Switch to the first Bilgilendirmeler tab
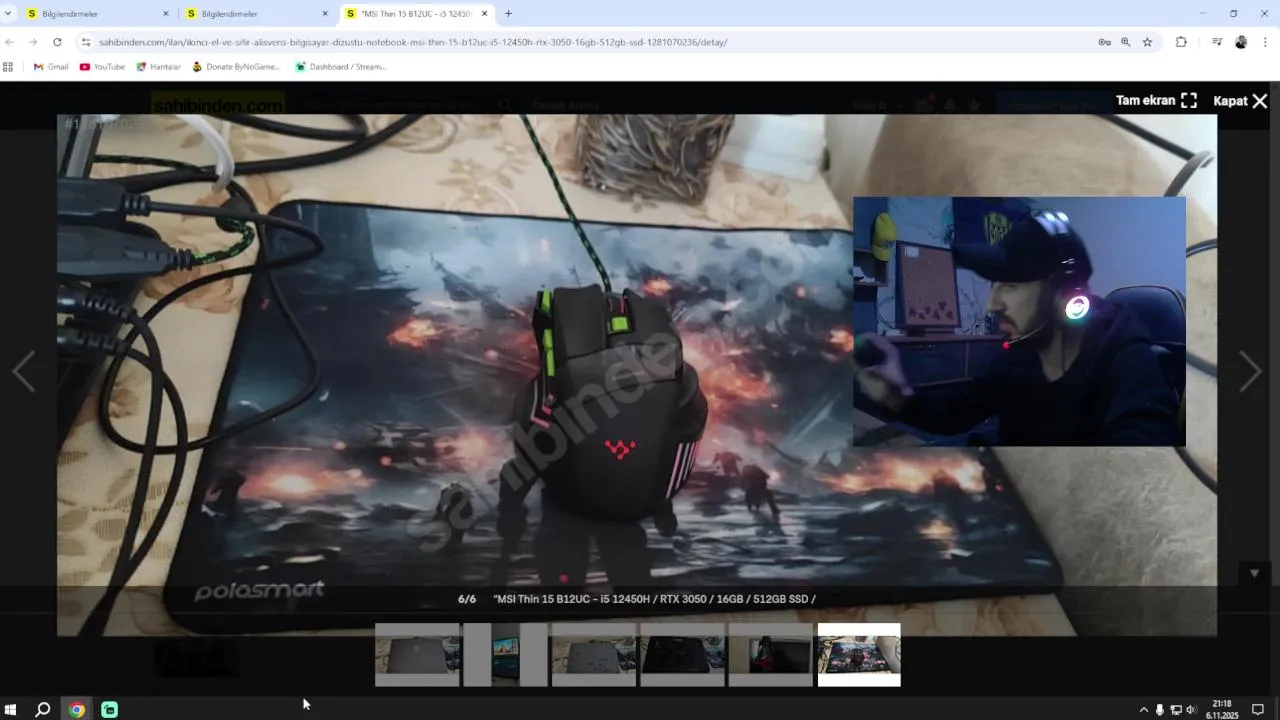The image size is (1280, 720). click(x=97, y=14)
